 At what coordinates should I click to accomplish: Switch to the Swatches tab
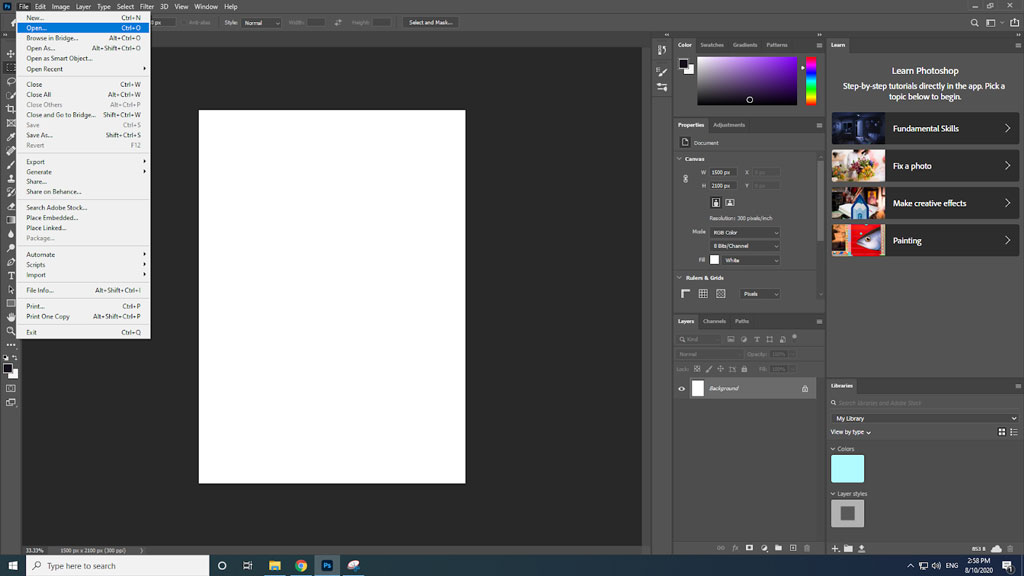click(712, 45)
